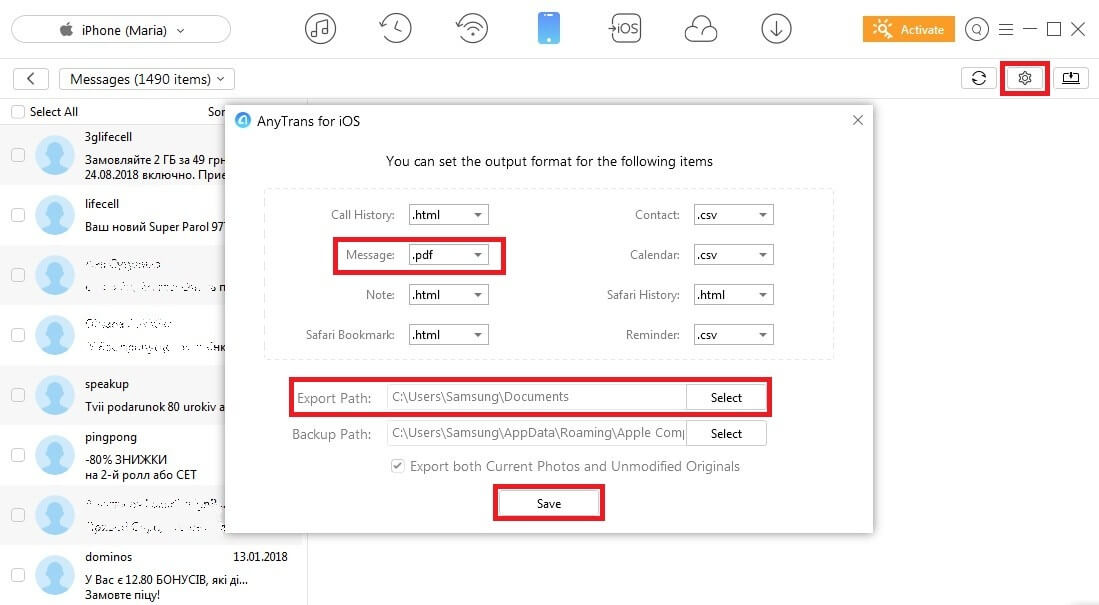
Task: Click the 13.01.2018 date in dominos row
Action: click(260, 557)
